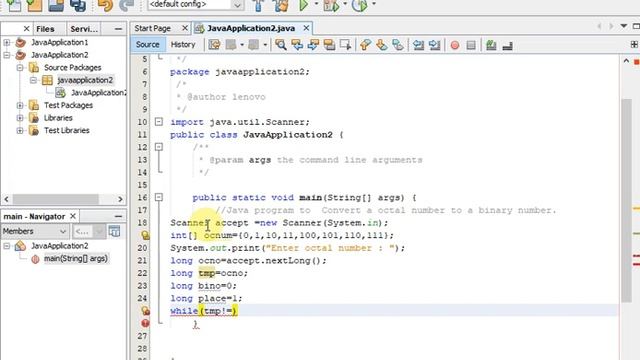Click the Save All disks icon
The height and width of the screenshot is (360, 640).
(x=78, y=5)
